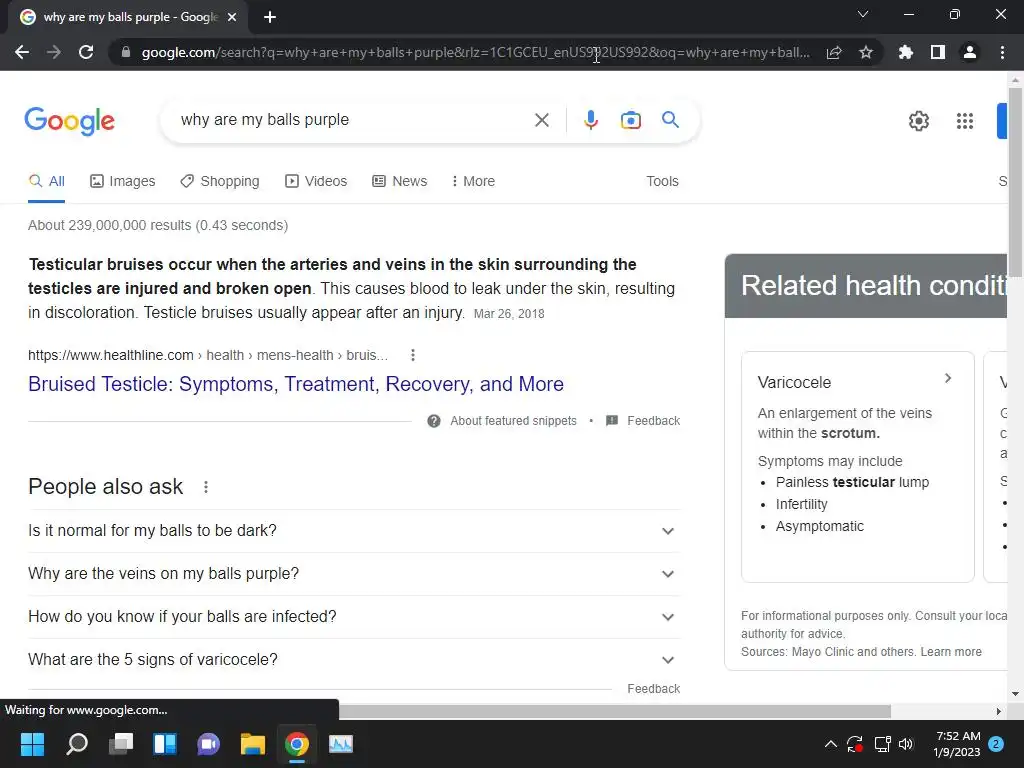Open the Google apps grid

point(965,121)
